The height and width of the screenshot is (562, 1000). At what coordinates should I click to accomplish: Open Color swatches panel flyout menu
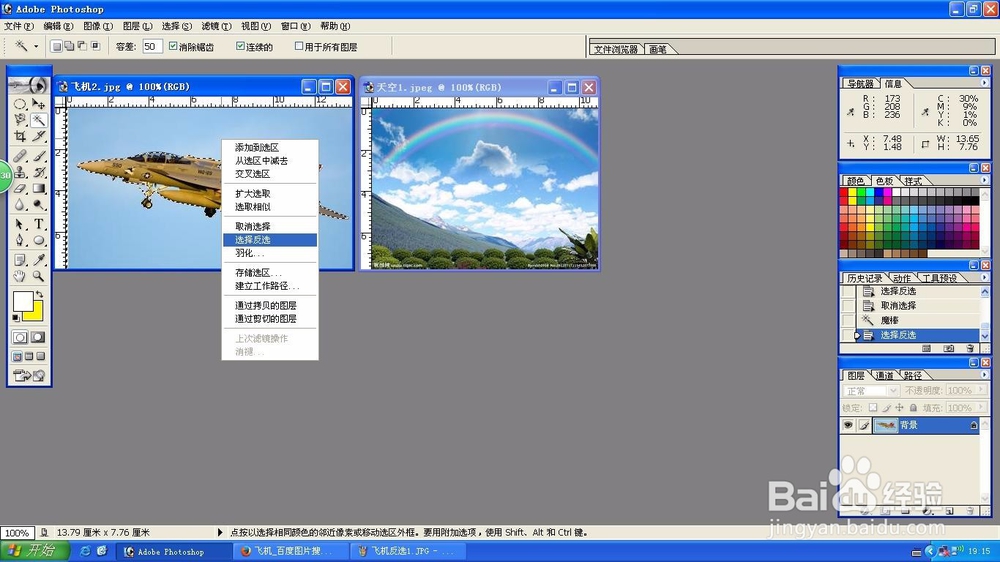coord(984,181)
